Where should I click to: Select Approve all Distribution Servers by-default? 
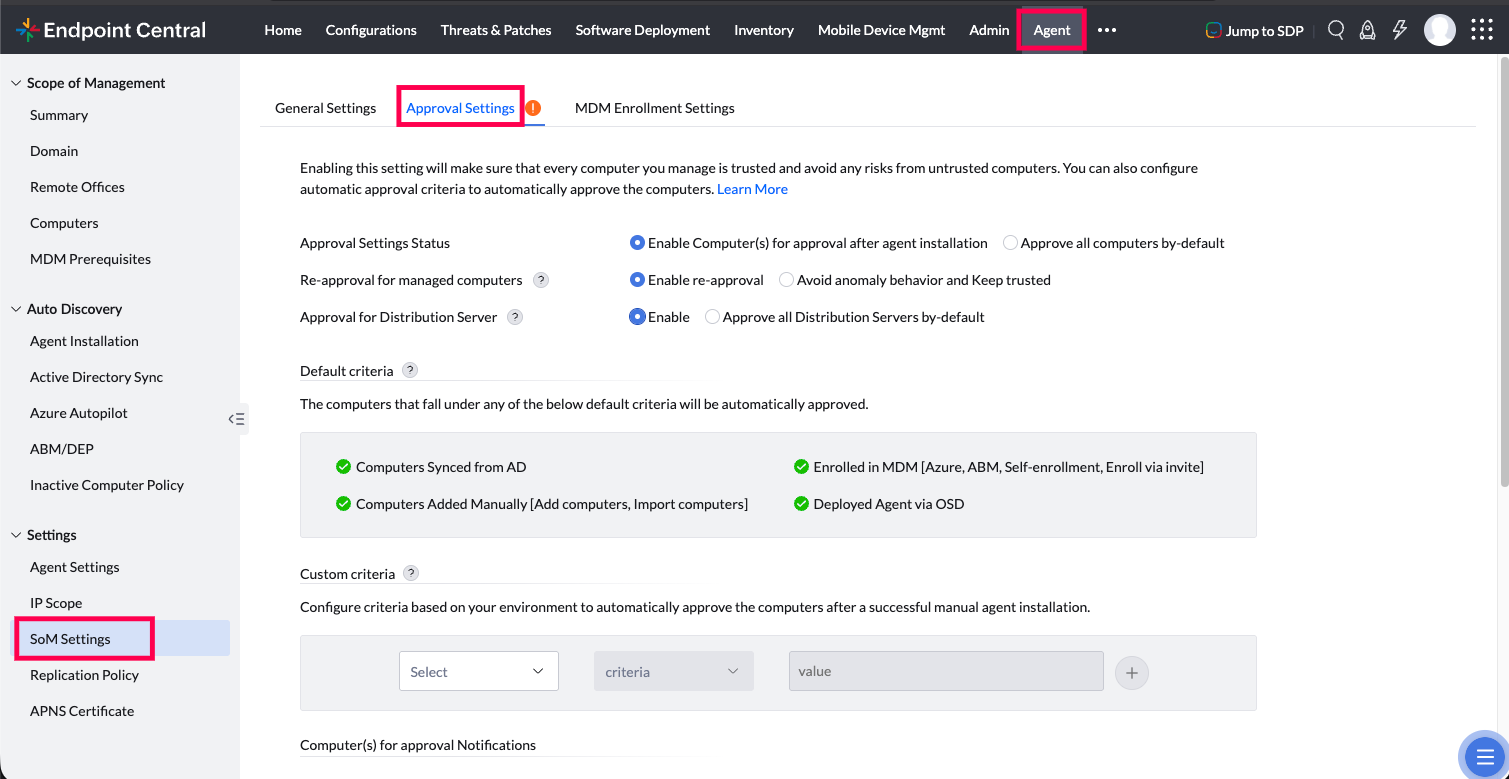pyautogui.click(x=711, y=316)
